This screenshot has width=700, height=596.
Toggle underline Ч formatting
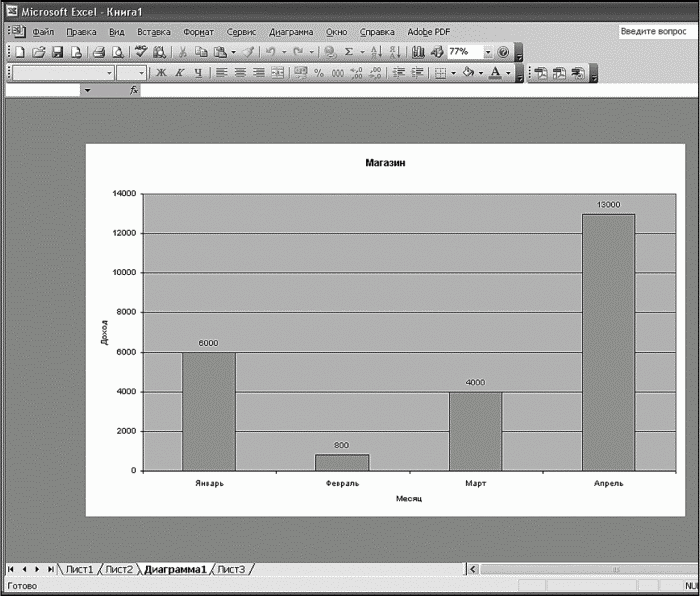point(199,73)
